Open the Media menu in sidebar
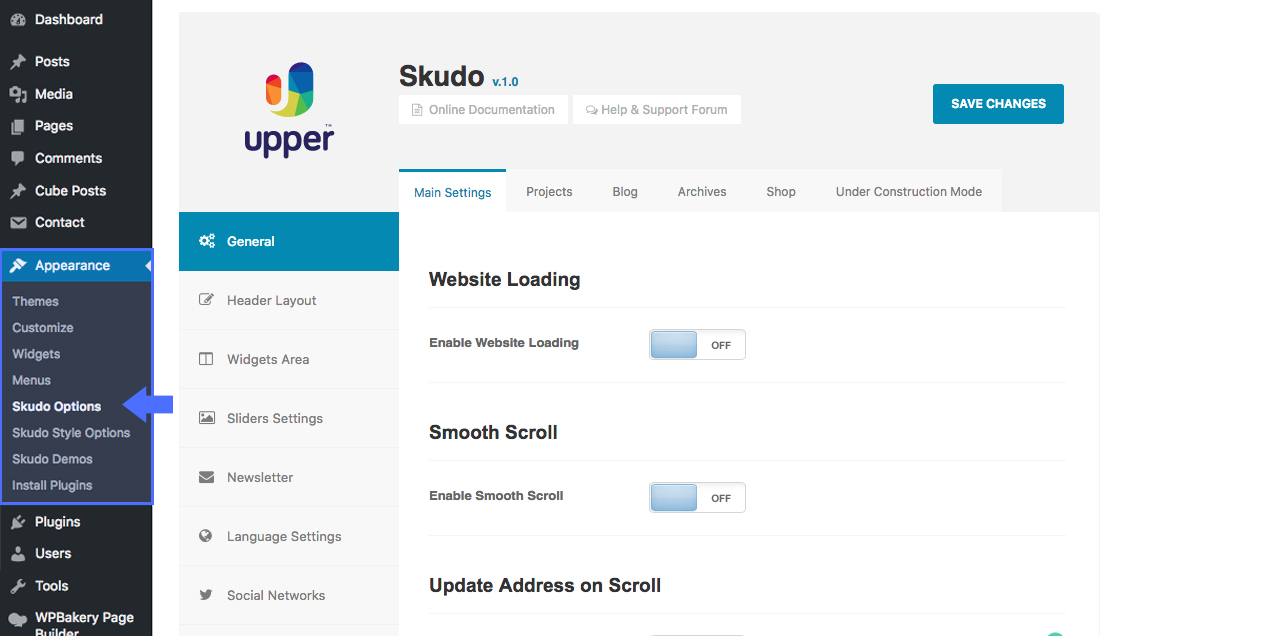The width and height of the screenshot is (1265, 636). 53,94
